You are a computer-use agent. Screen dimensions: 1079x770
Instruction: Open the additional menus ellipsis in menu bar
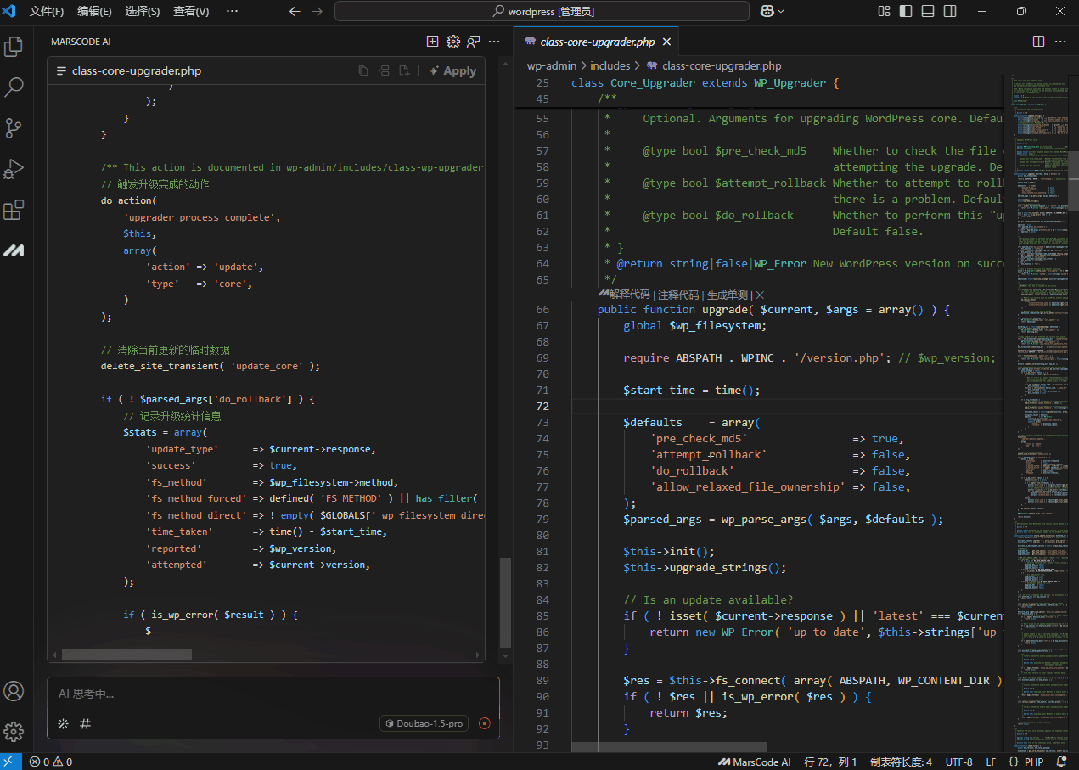[233, 11]
